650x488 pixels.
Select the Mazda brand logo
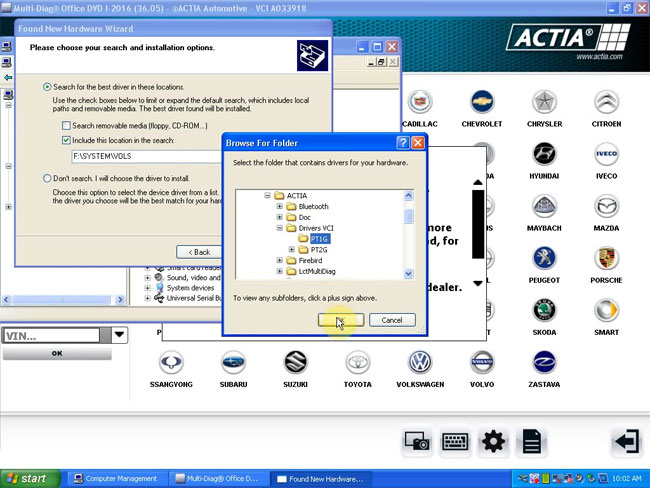pyautogui.click(x=606, y=206)
